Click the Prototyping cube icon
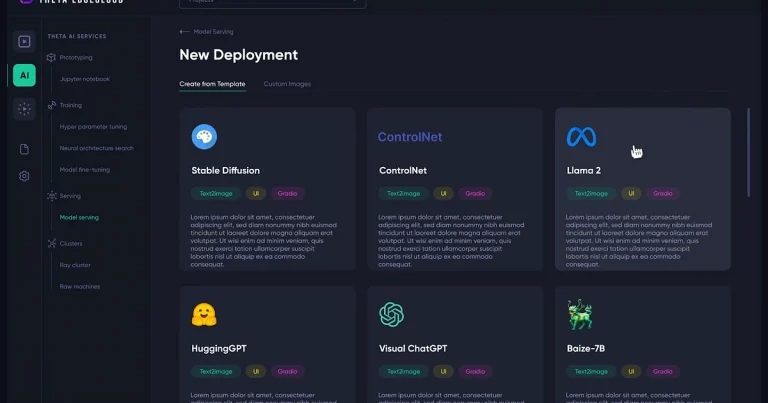 point(51,57)
